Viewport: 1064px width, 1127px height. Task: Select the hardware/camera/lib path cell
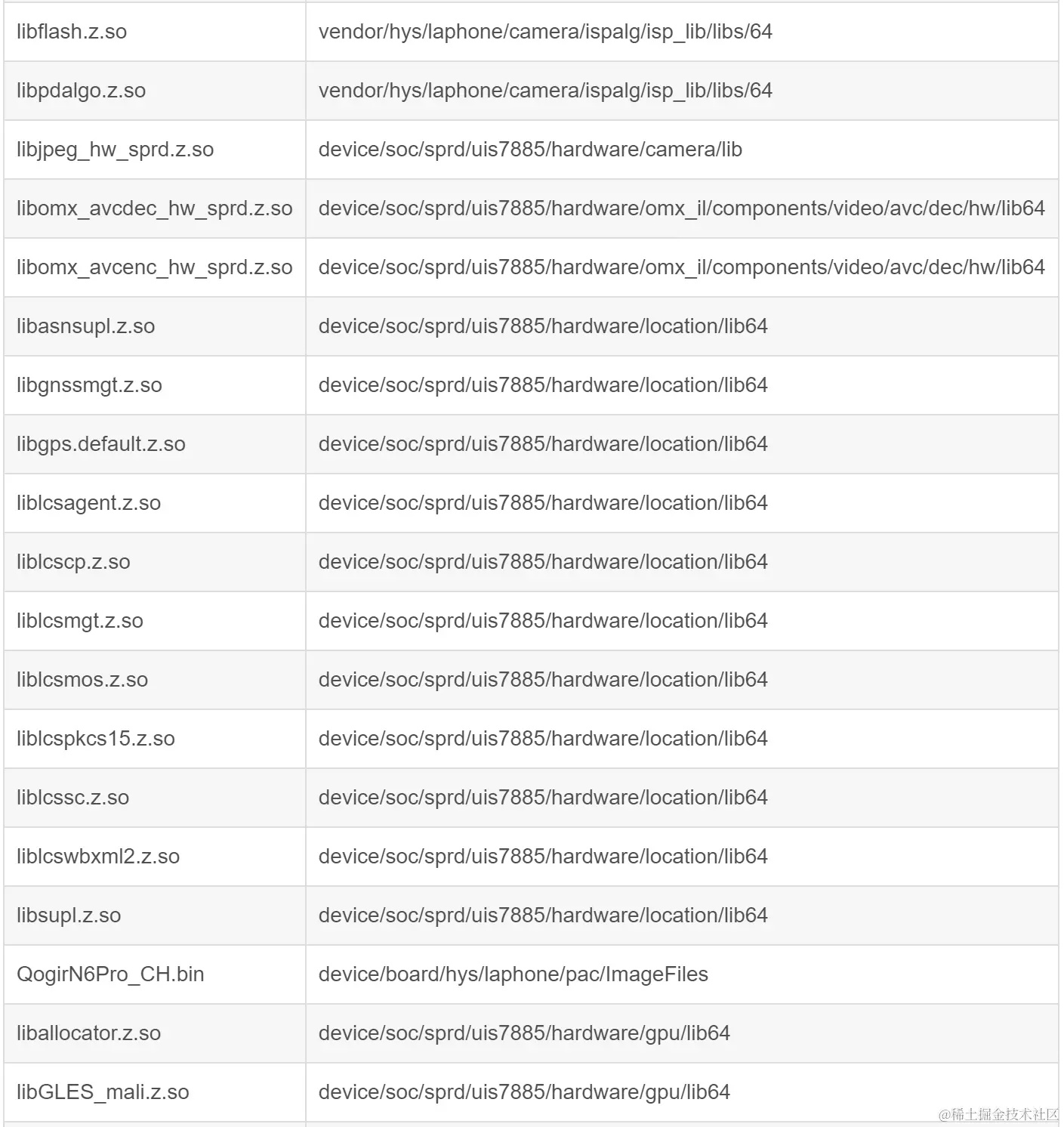pyautogui.click(x=530, y=150)
